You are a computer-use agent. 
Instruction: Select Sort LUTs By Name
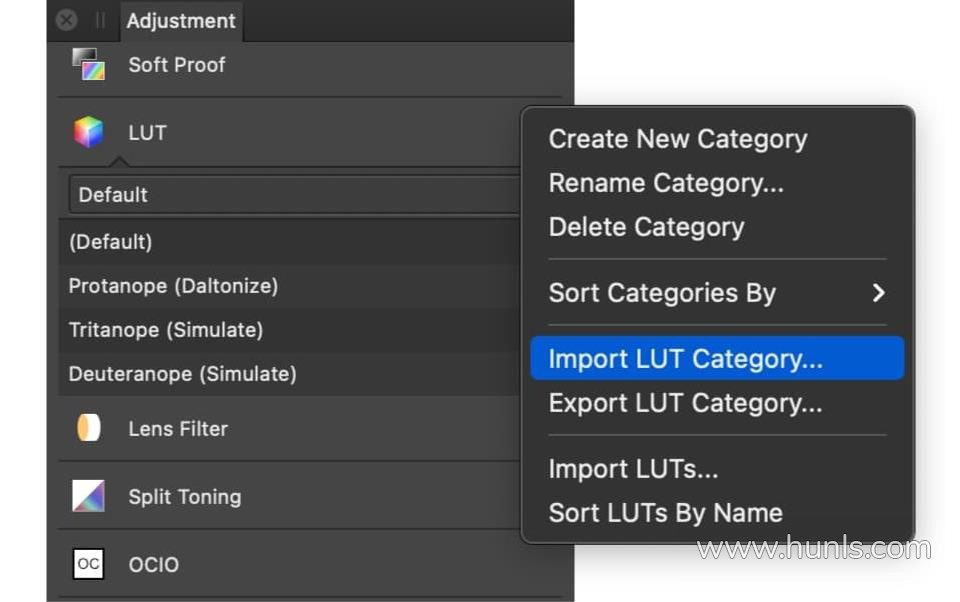(665, 513)
